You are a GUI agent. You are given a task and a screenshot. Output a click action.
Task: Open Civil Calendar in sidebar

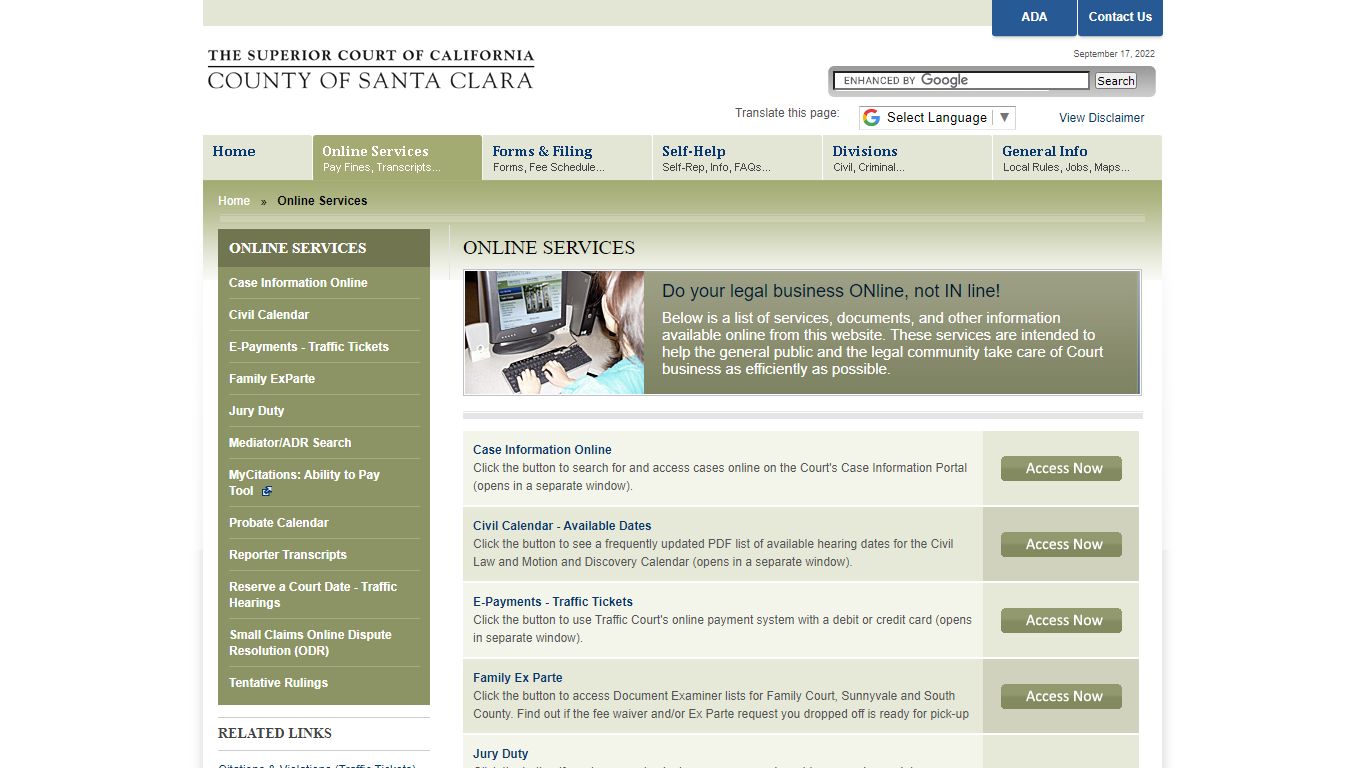[269, 315]
